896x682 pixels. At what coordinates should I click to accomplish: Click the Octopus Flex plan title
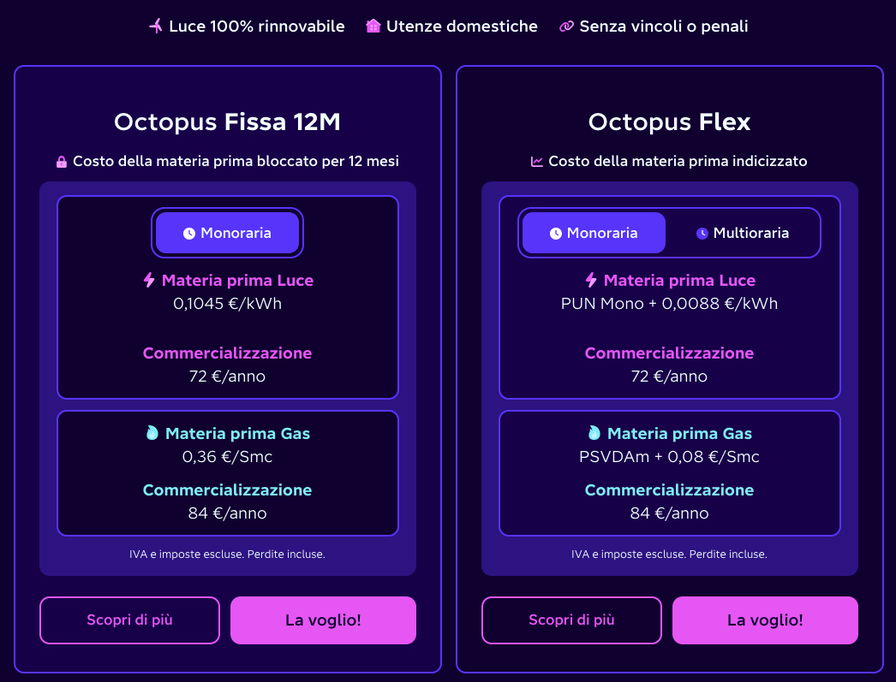(669, 122)
